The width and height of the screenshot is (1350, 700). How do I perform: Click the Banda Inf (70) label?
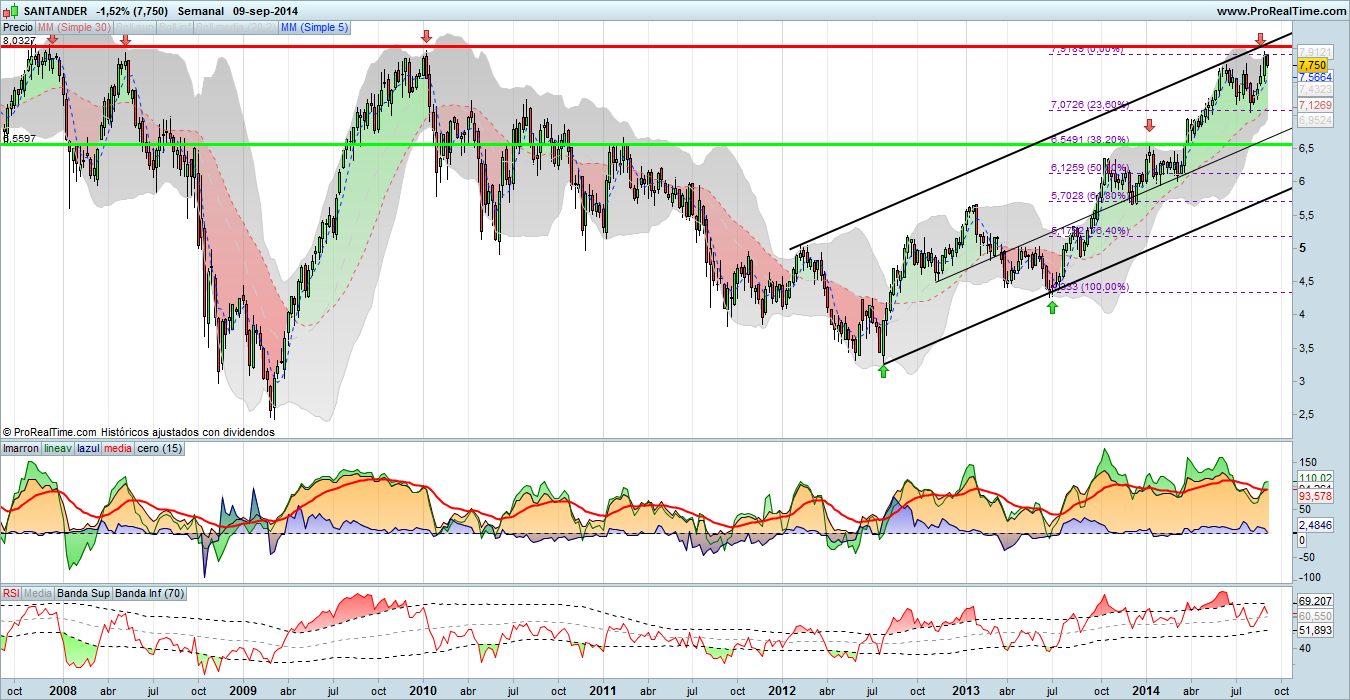coord(149,593)
